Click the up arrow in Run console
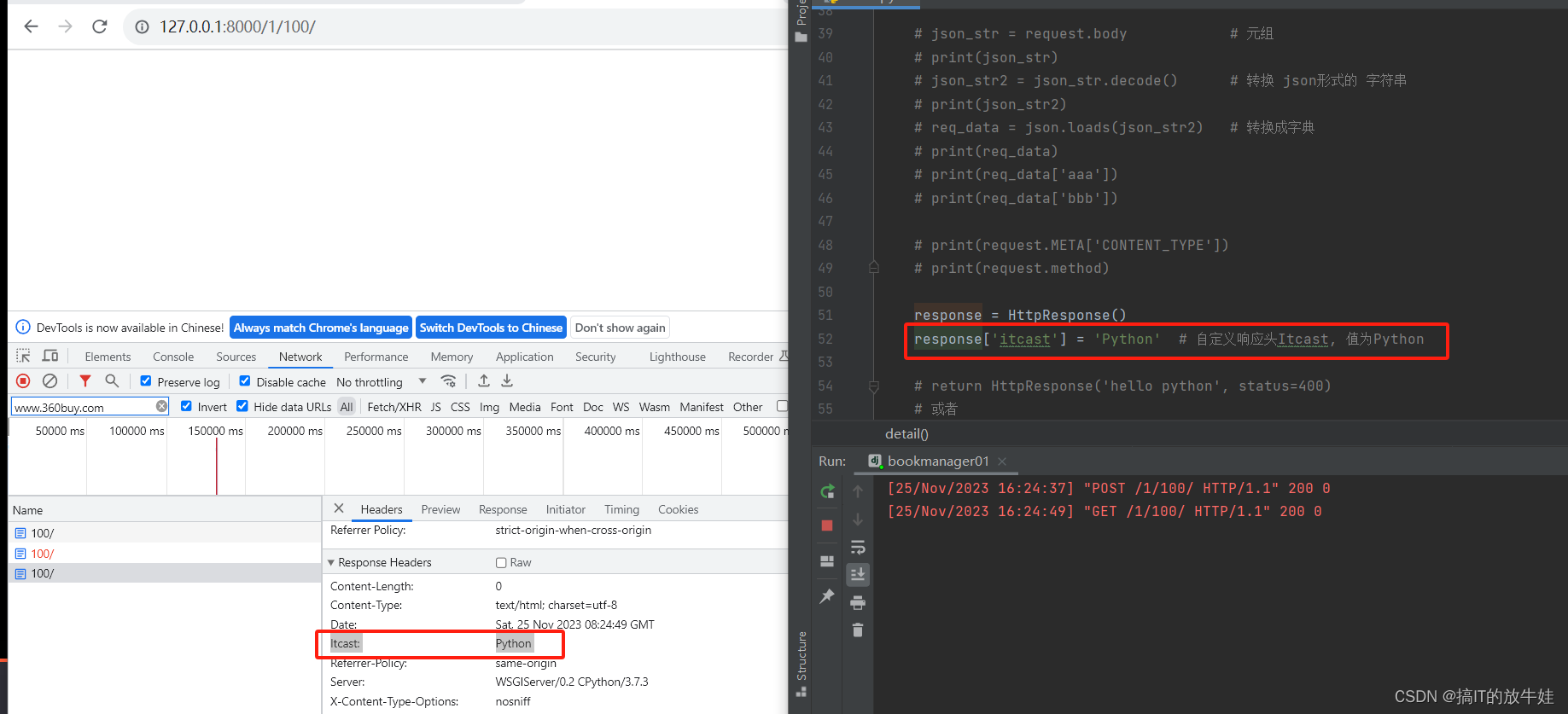Screen dimensions: 1568x714 click(858, 491)
